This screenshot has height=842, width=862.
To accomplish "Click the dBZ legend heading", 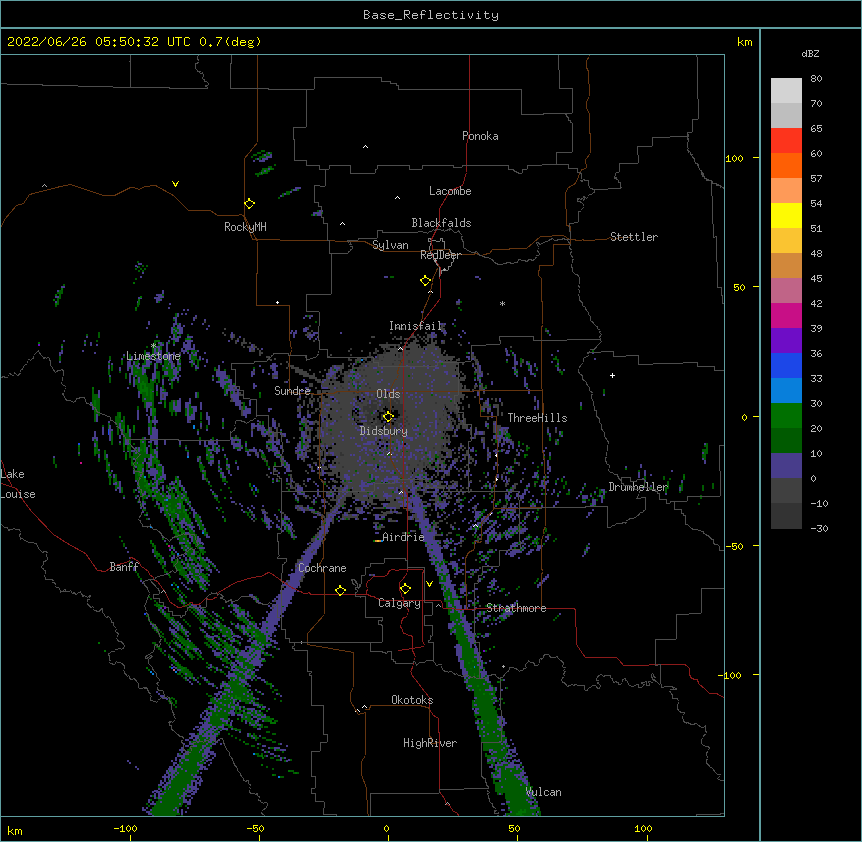I will pyautogui.click(x=810, y=53).
